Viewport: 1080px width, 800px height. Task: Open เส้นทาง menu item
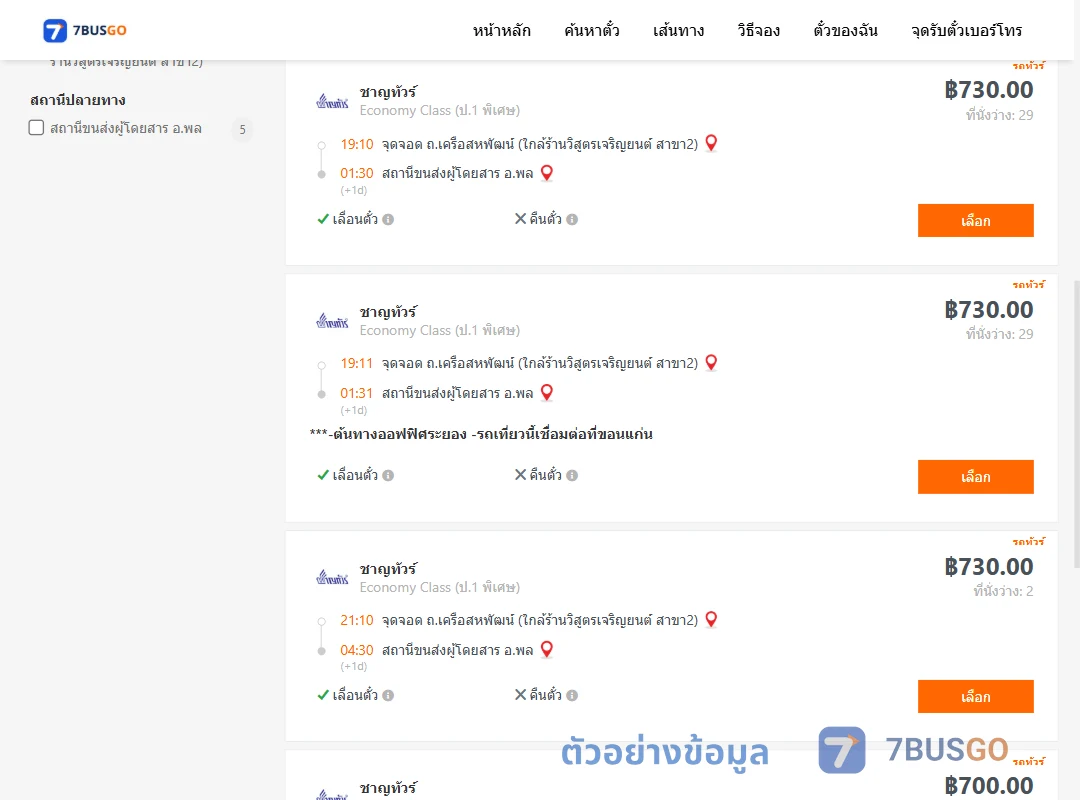point(678,30)
